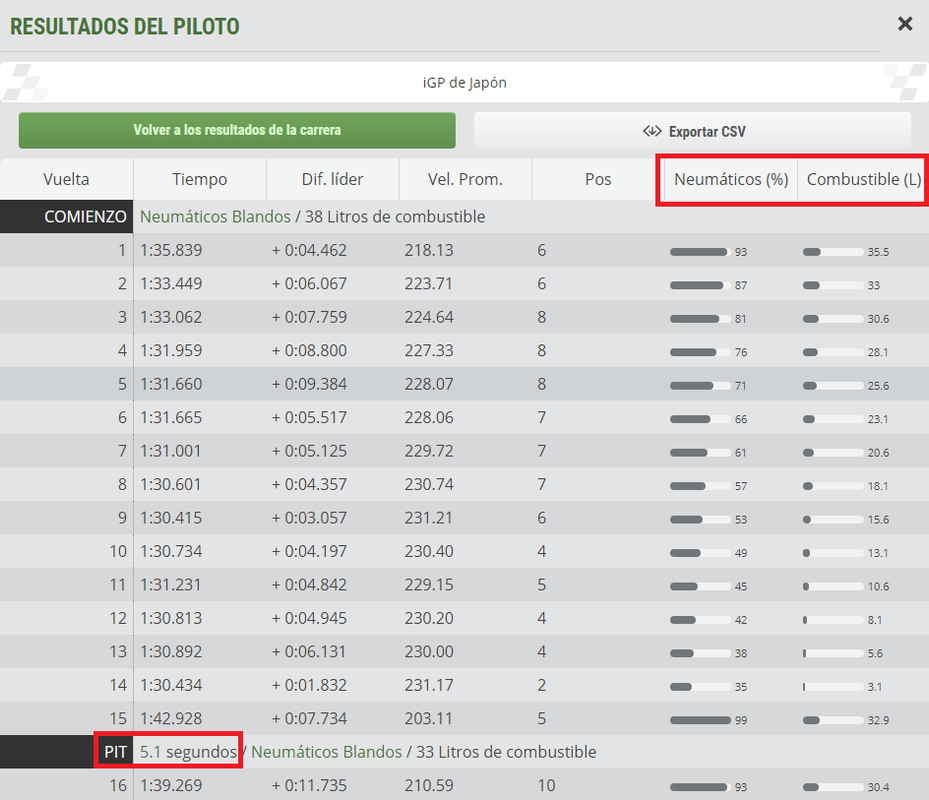
Task: Click the CSV export code icon
Action: coord(652,131)
